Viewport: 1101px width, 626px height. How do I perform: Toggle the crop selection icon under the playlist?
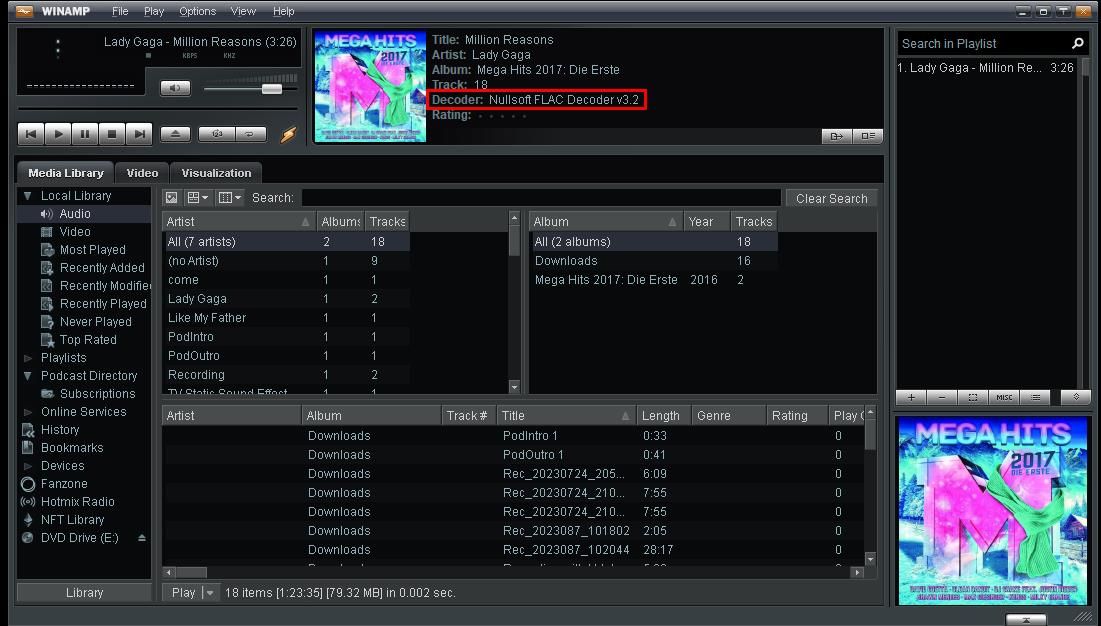[972, 397]
